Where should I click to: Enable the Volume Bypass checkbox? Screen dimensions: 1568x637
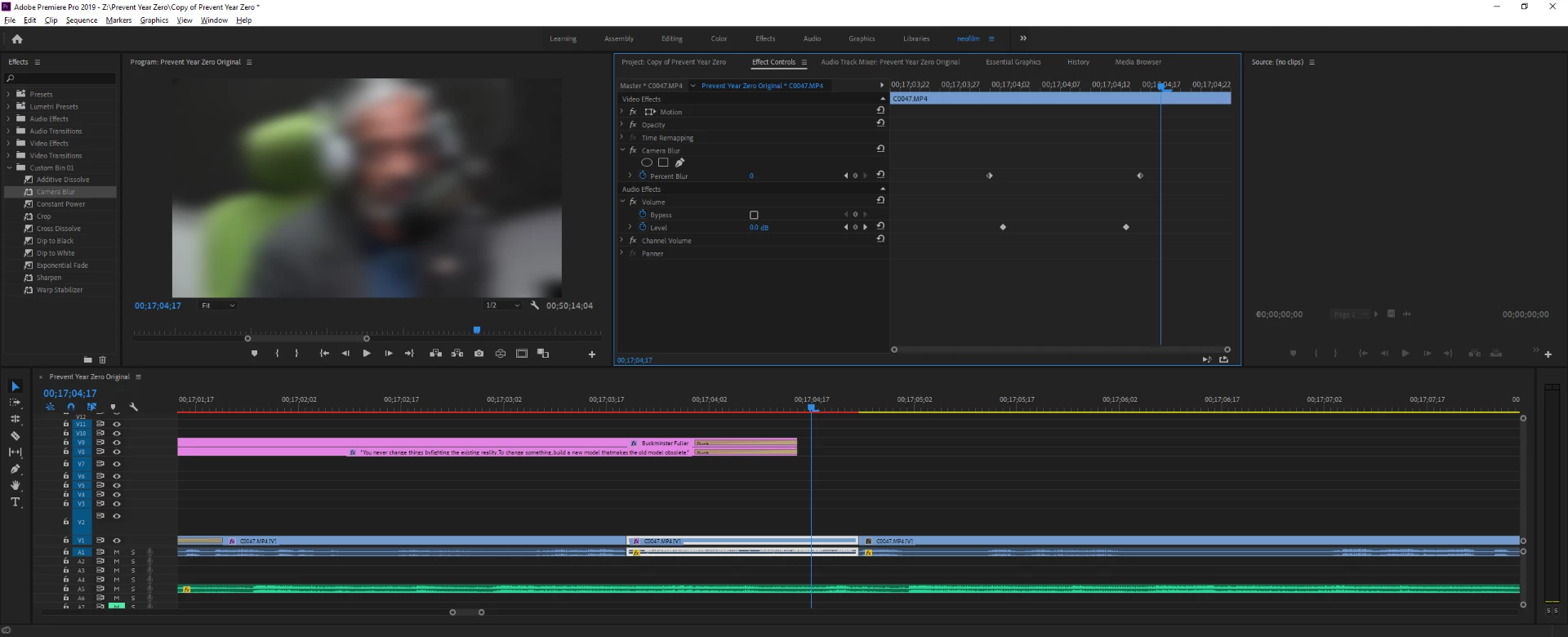pos(754,215)
